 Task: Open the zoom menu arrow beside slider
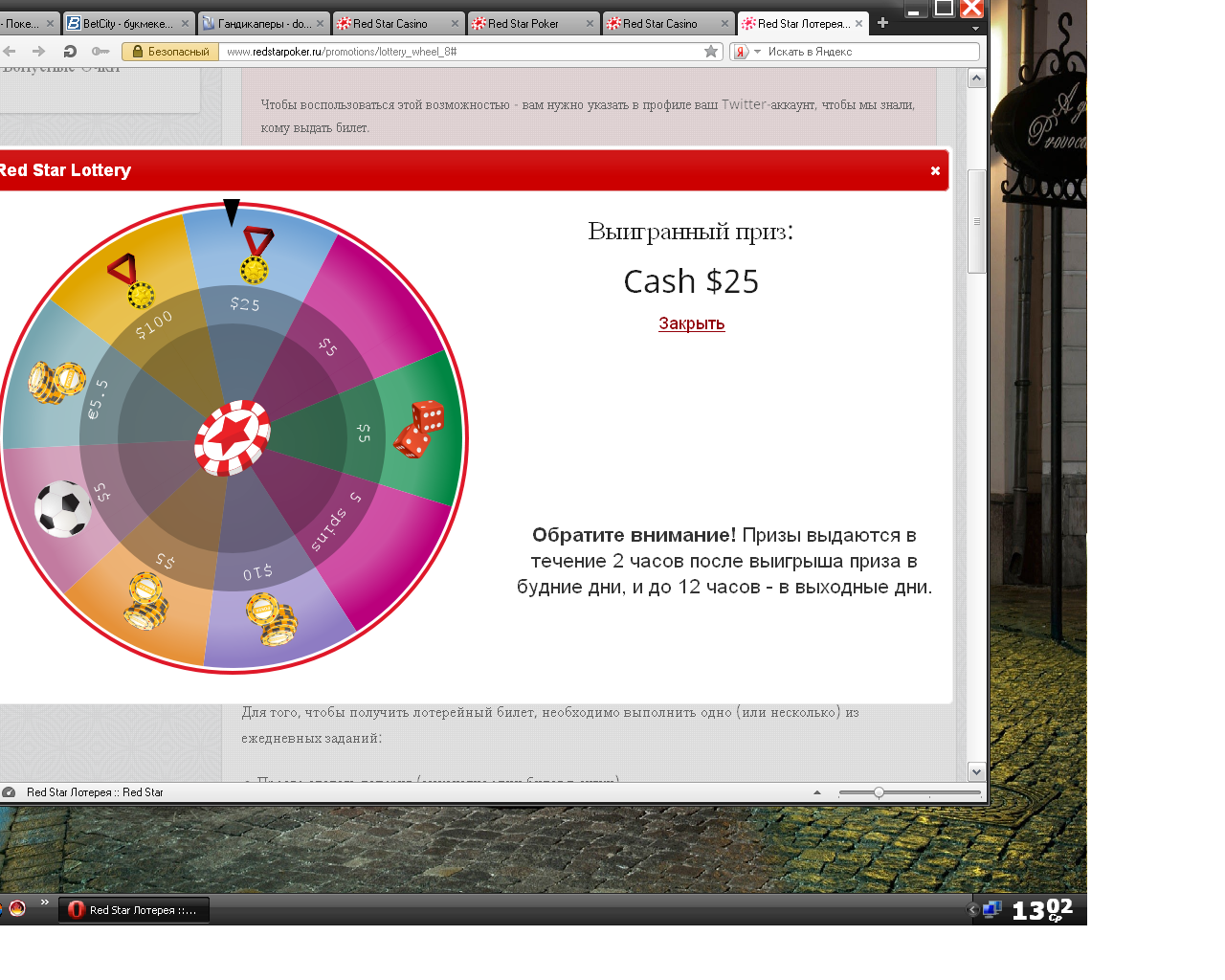click(817, 792)
